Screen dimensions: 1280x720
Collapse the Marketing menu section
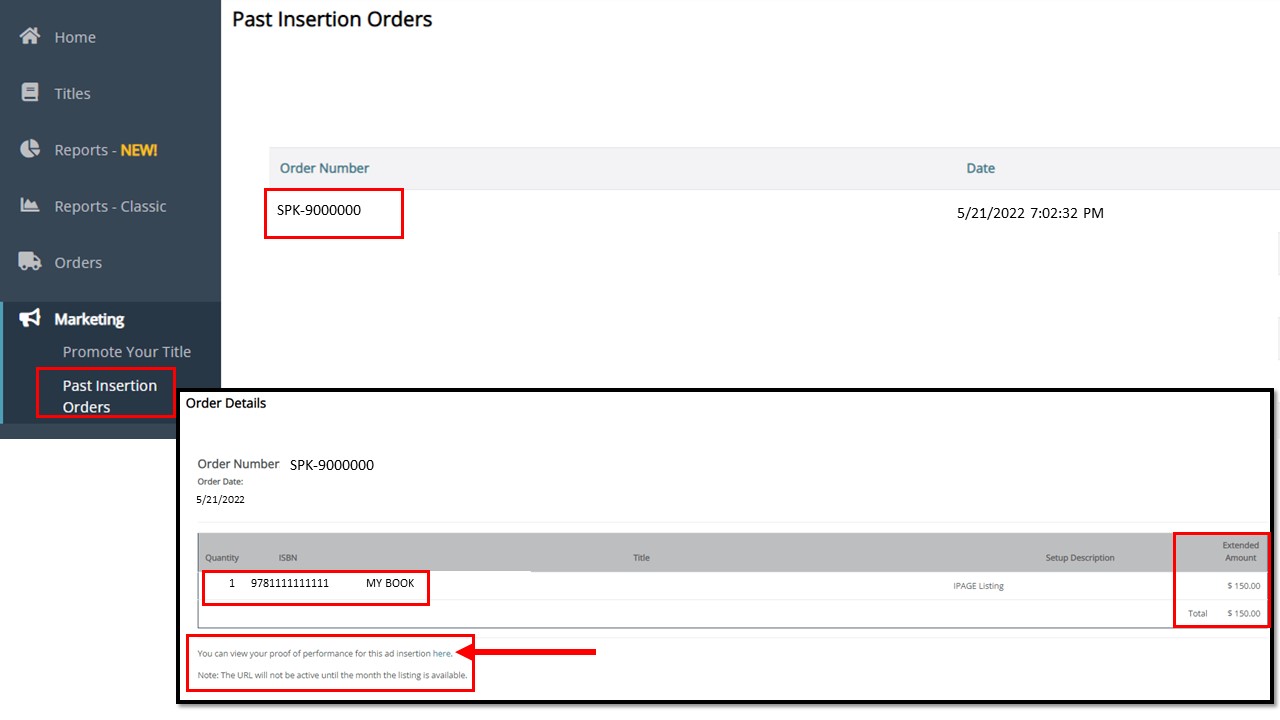(89, 319)
